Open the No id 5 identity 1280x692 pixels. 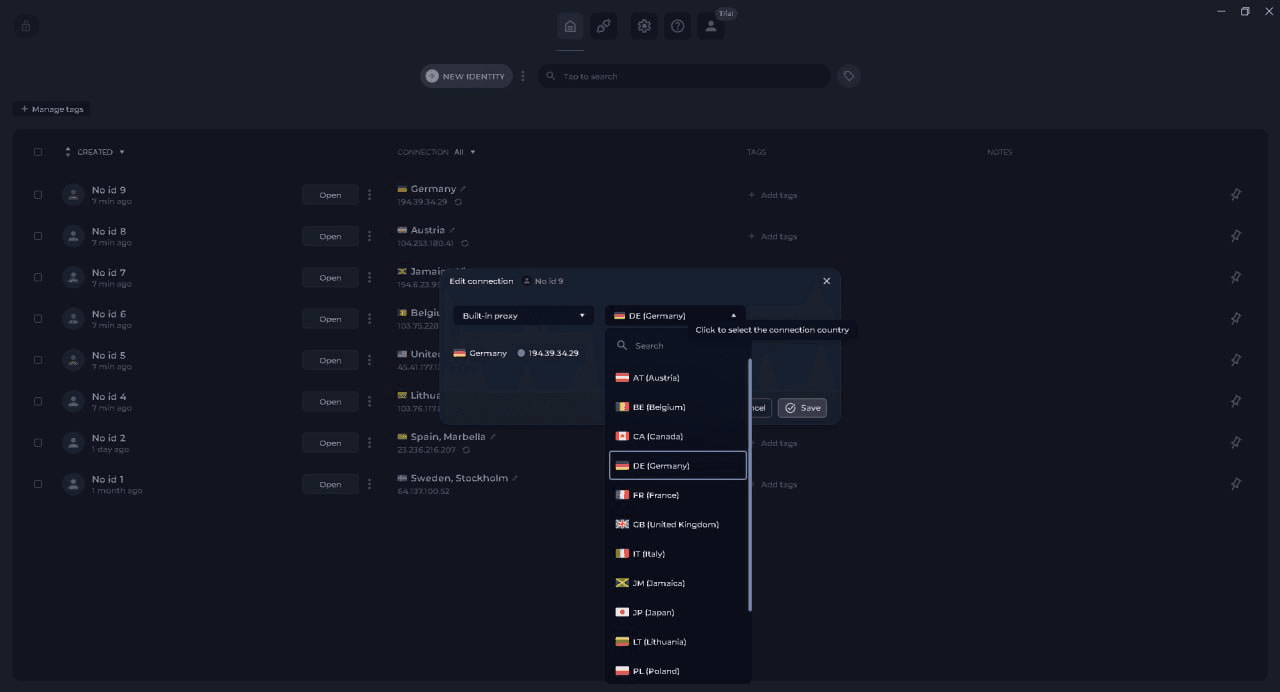coord(330,360)
